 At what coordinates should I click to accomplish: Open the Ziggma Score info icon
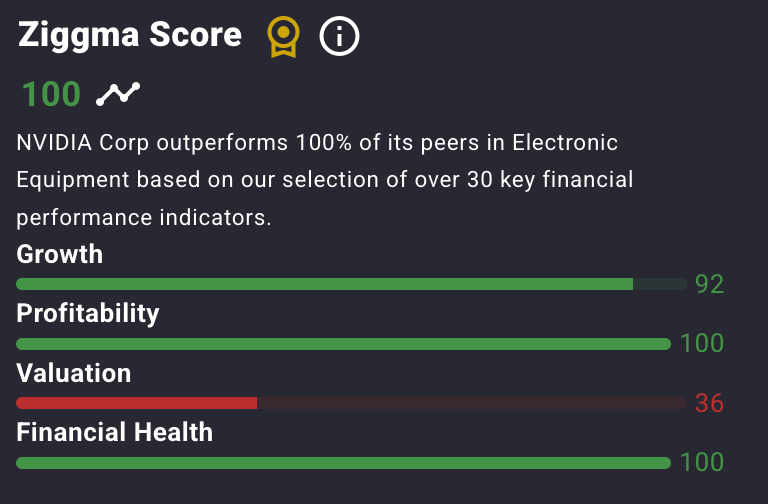click(339, 36)
